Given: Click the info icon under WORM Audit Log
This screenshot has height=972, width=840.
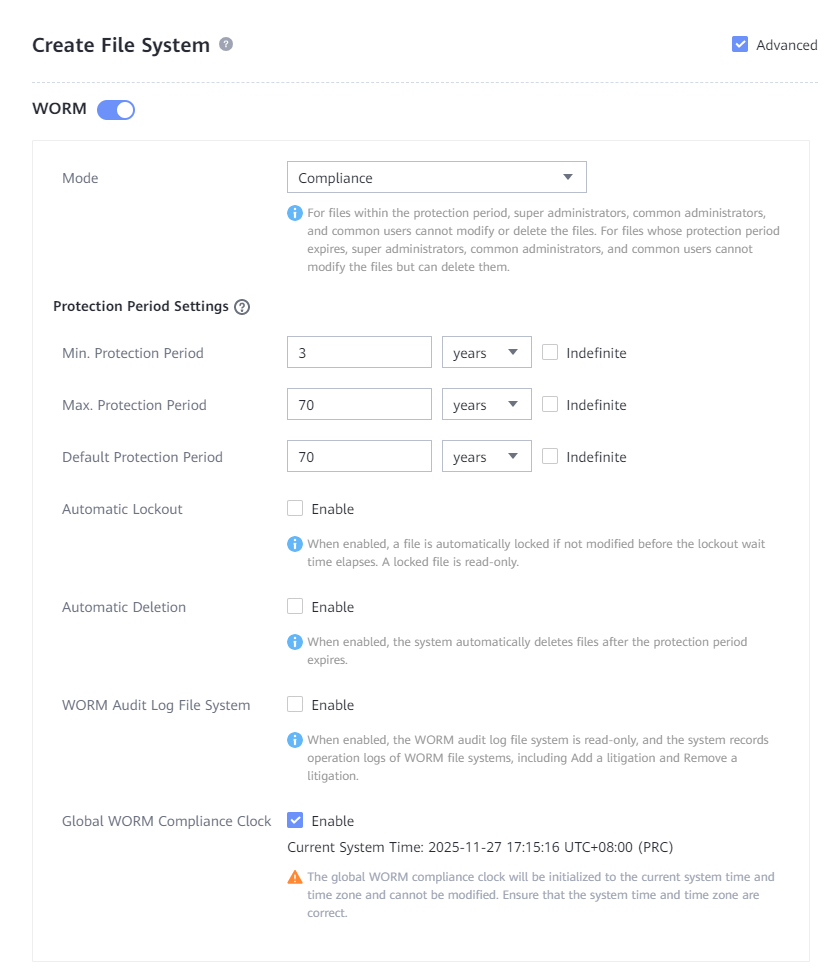Looking at the screenshot, I should tap(295, 740).
